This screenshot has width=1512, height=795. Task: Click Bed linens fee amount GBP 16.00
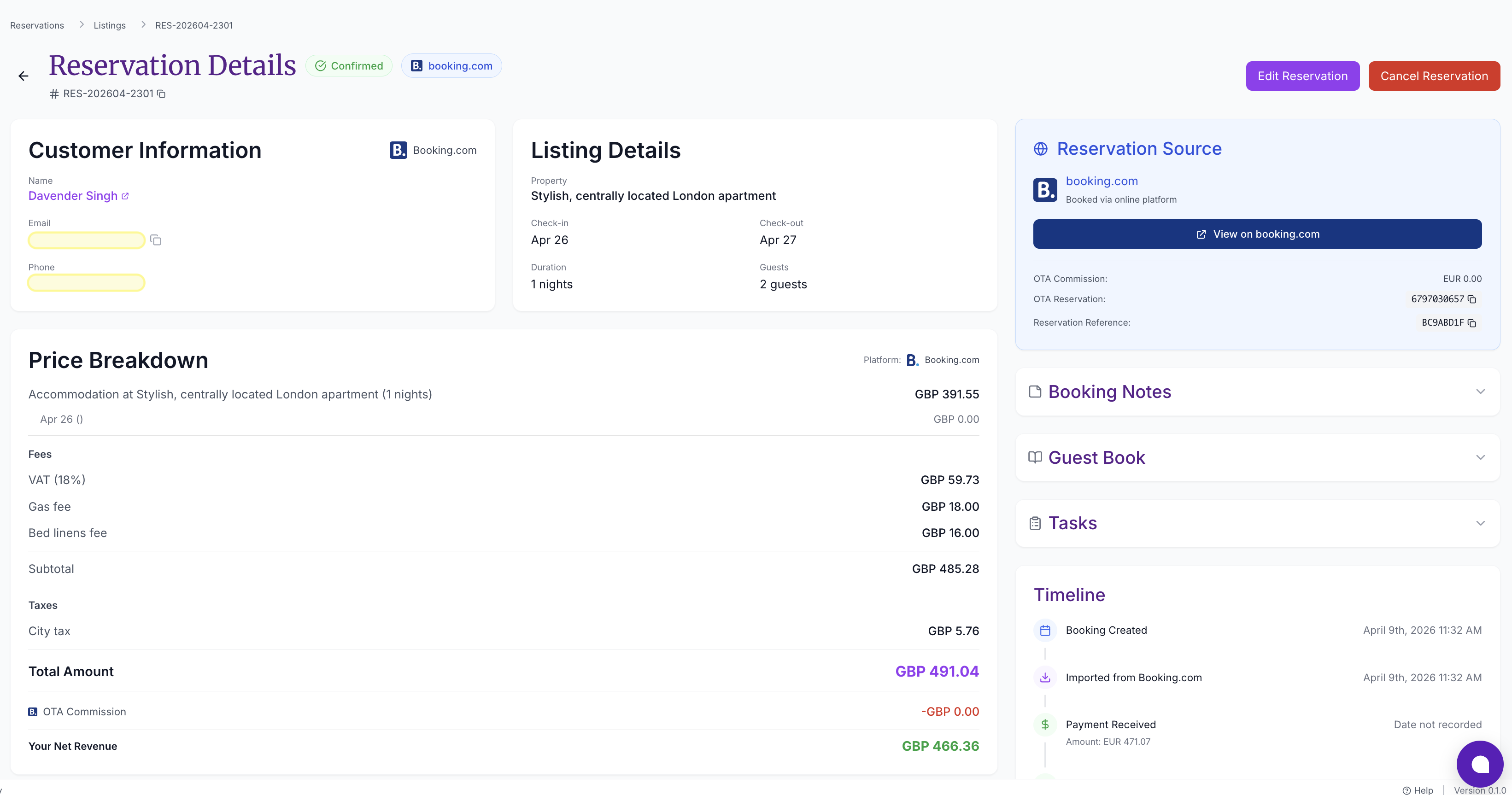pyautogui.click(x=950, y=533)
